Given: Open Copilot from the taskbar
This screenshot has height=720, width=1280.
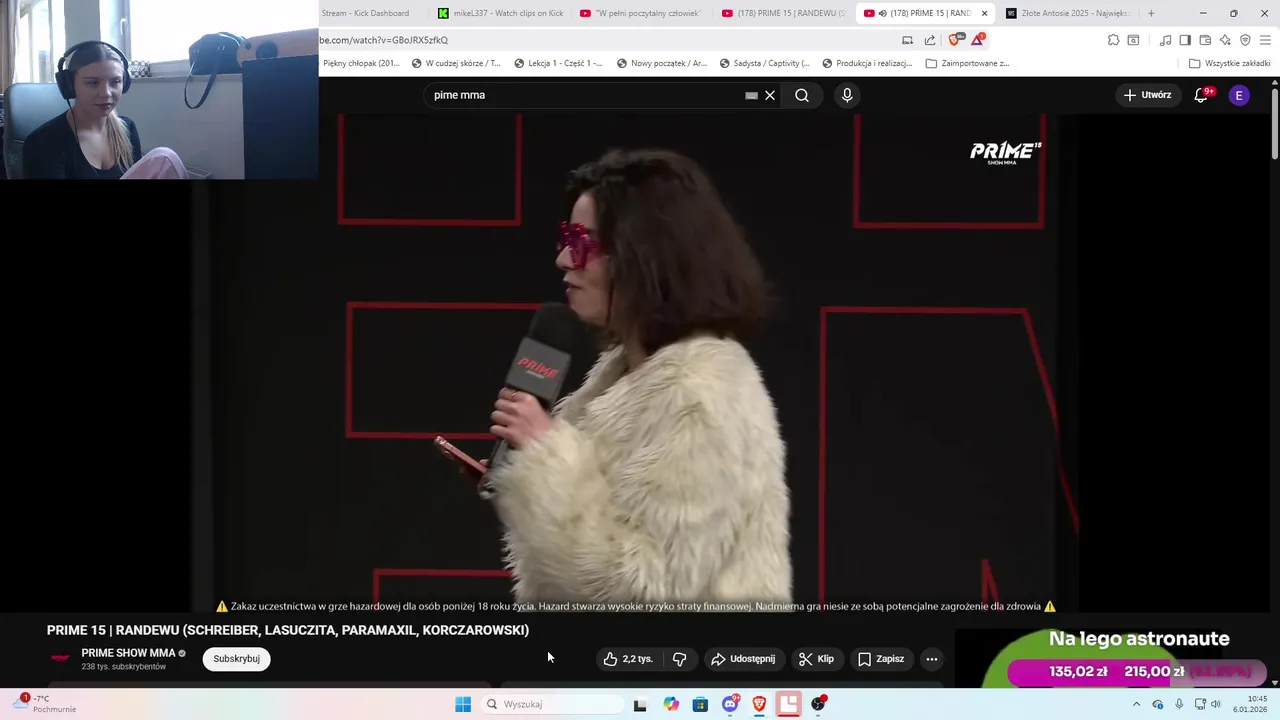Looking at the screenshot, I should click(671, 704).
